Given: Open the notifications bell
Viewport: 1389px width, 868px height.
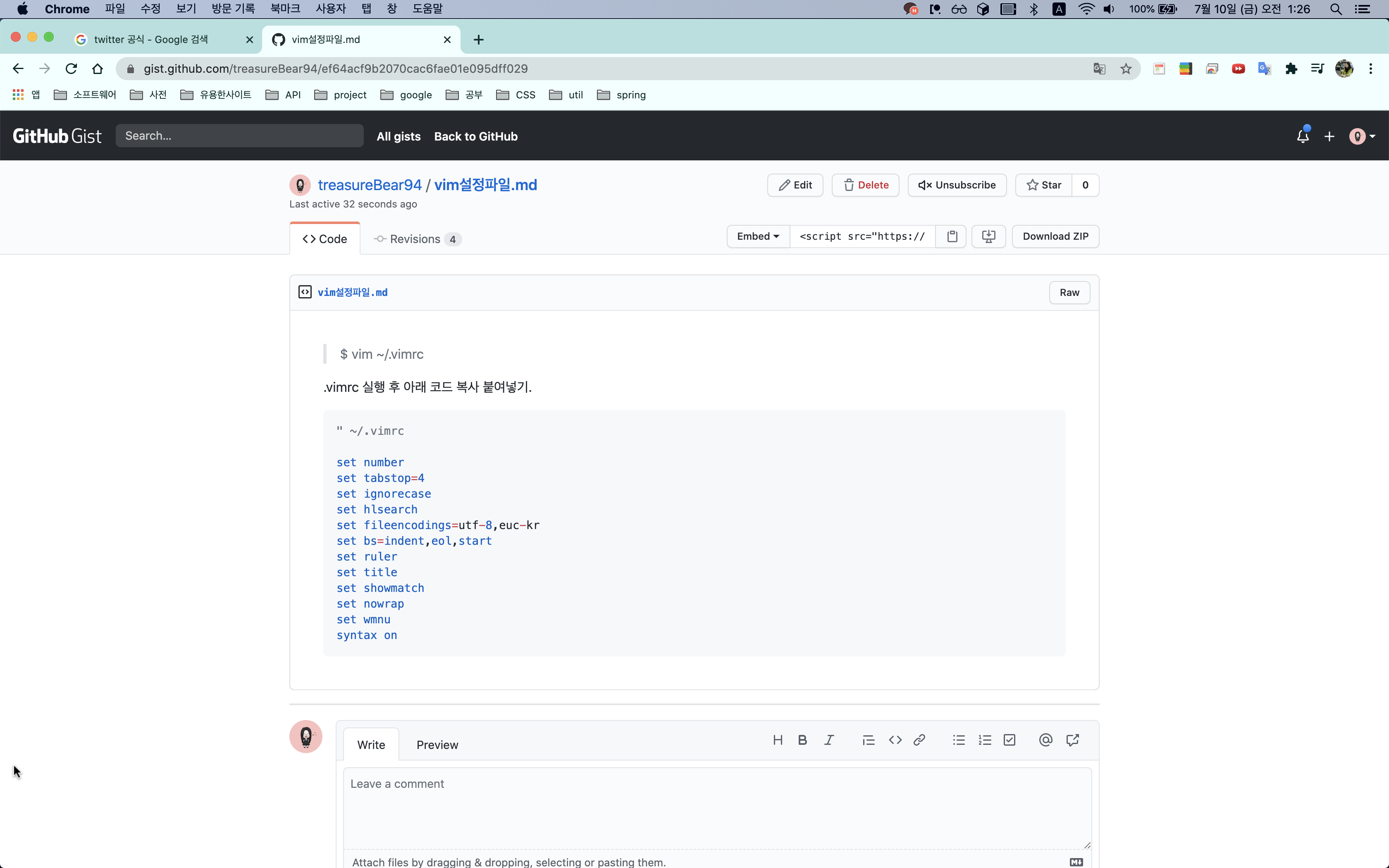Looking at the screenshot, I should point(1302,137).
